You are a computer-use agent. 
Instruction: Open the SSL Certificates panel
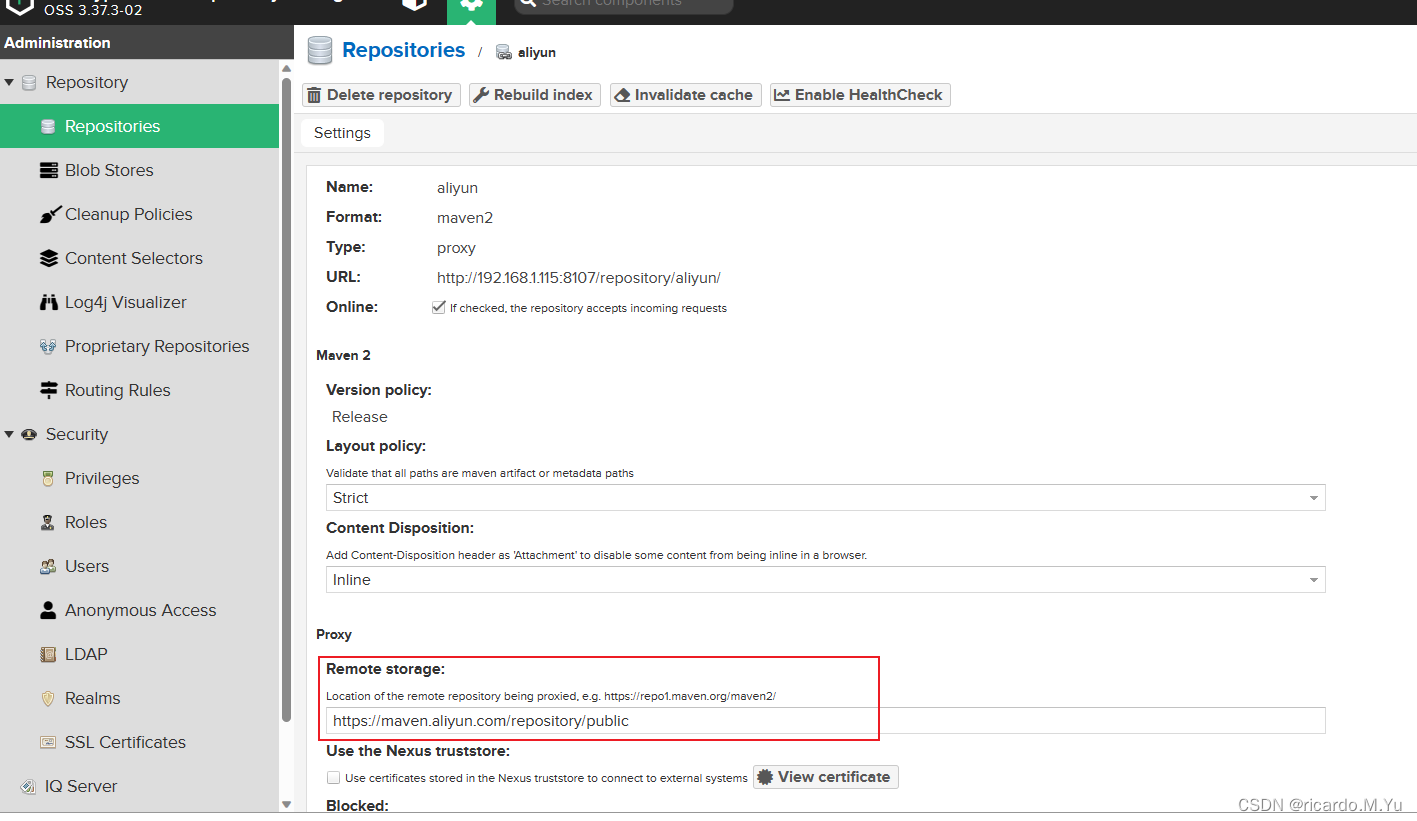coord(125,742)
